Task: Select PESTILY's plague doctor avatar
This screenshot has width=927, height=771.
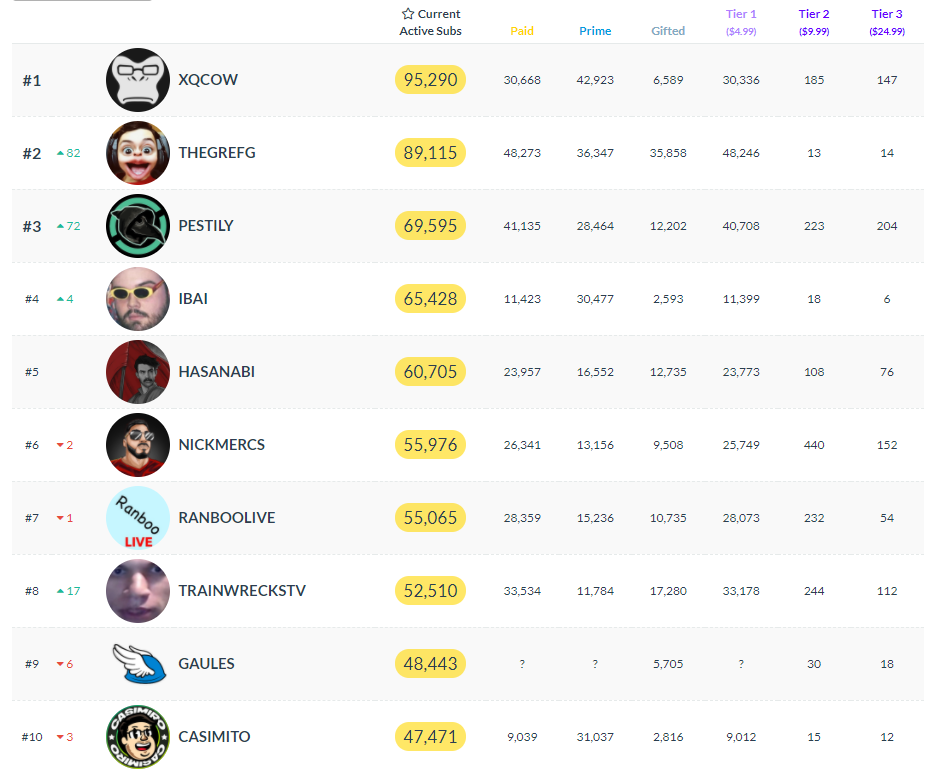Action: point(138,226)
